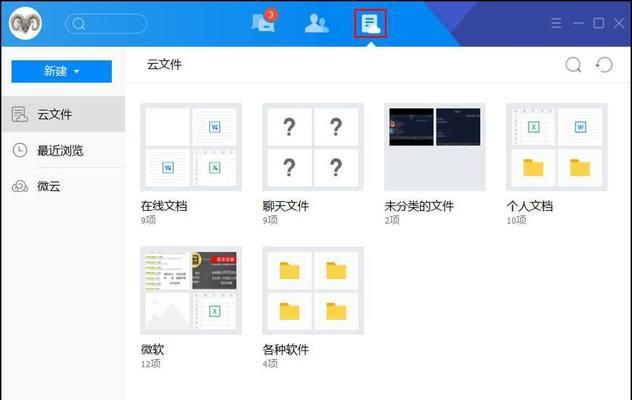The image size is (632, 400).
Task: Open the 未分类的文件 folder thumbnail
Action: pos(434,147)
